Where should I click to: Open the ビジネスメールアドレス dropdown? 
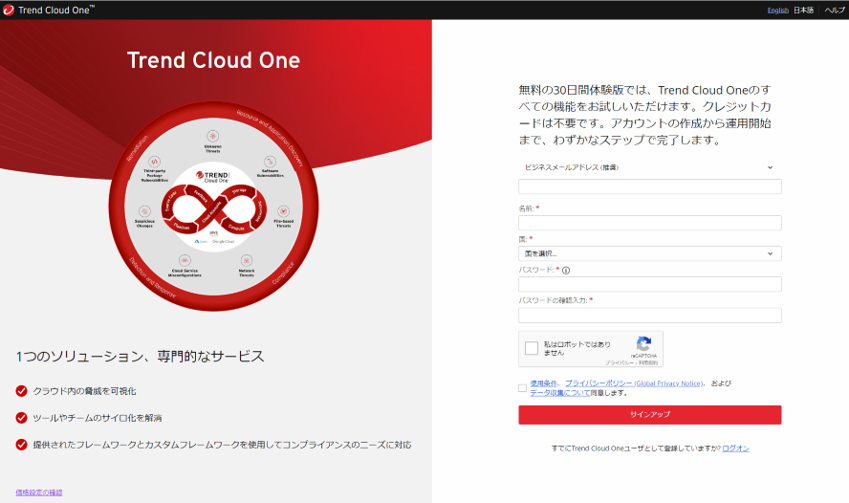[x=649, y=168]
